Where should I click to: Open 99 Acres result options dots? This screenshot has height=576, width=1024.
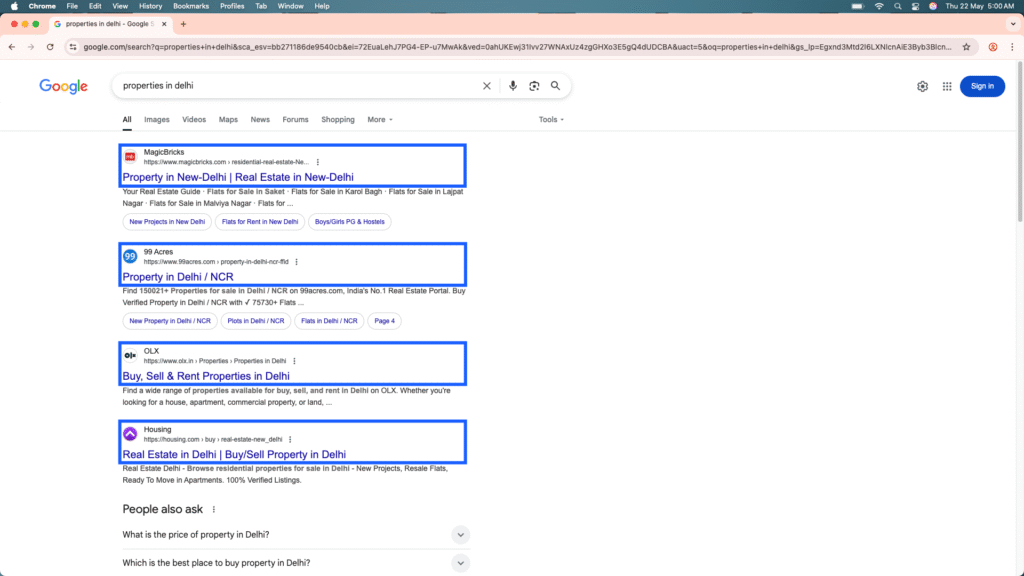[296, 262]
